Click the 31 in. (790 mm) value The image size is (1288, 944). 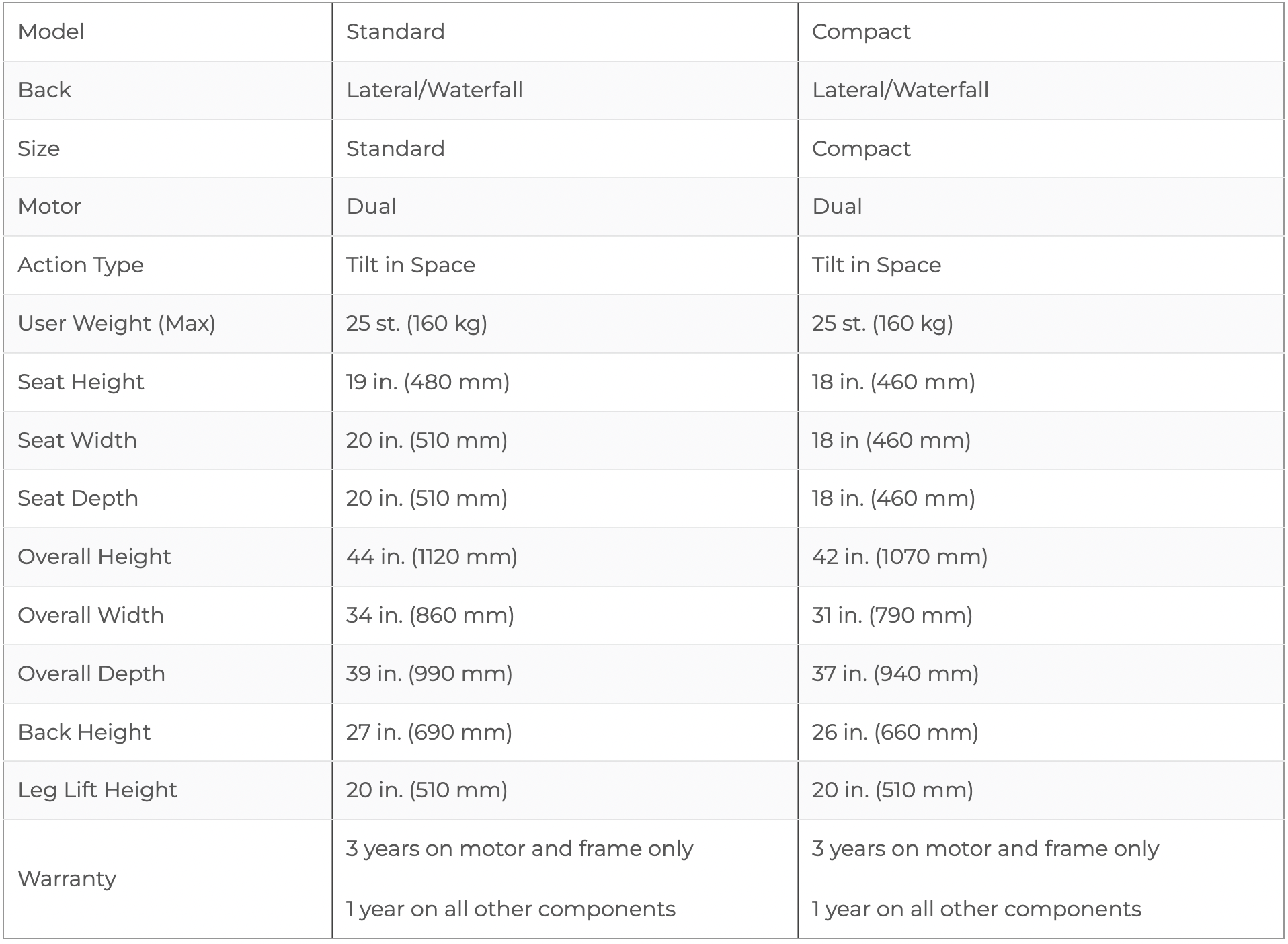click(892, 615)
